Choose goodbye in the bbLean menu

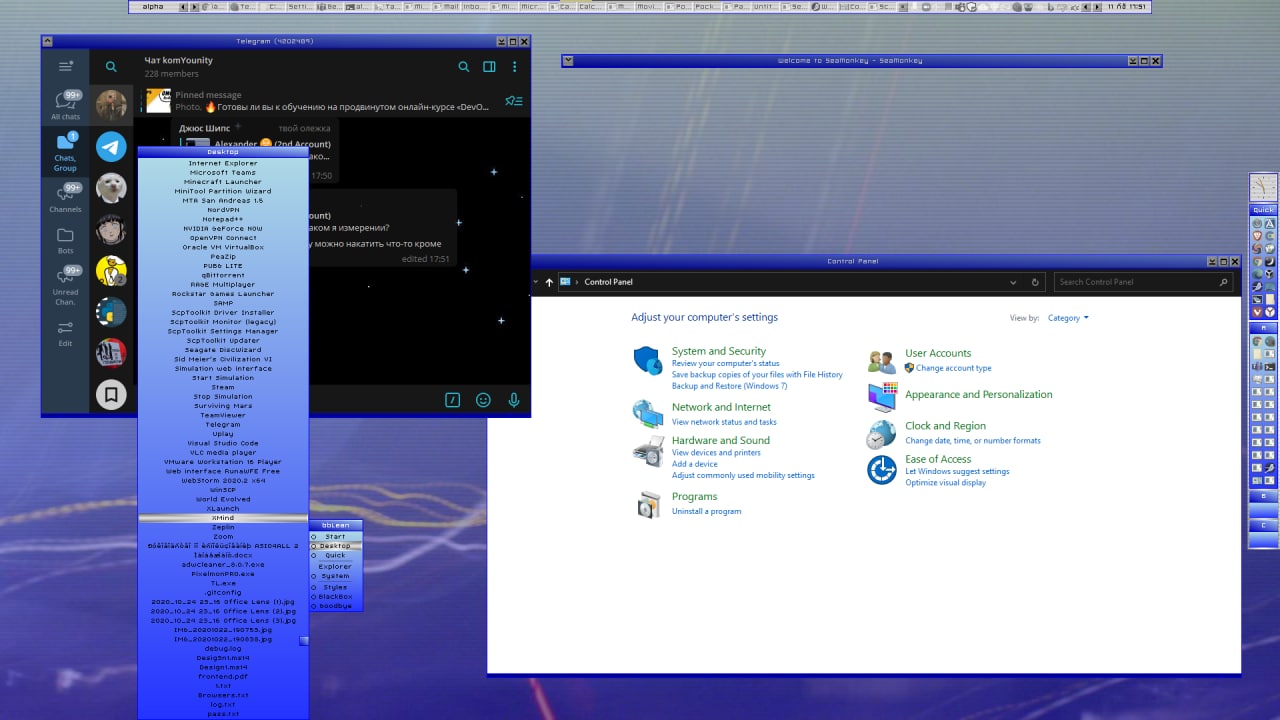click(x=335, y=606)
